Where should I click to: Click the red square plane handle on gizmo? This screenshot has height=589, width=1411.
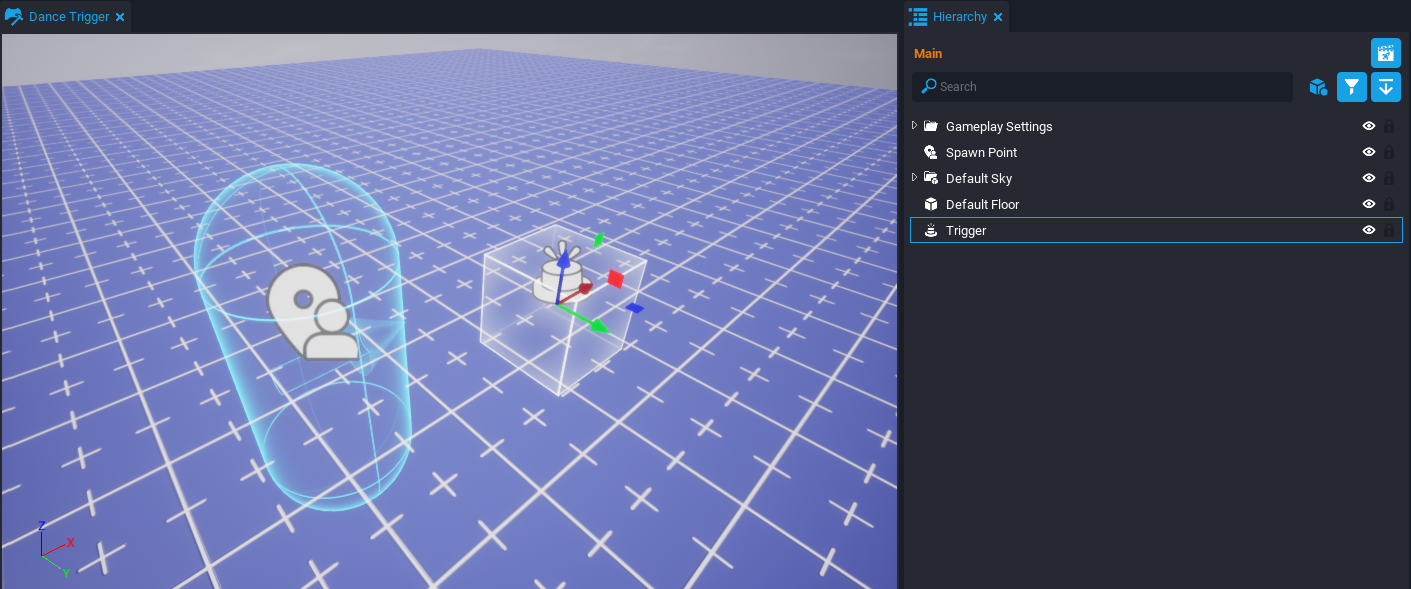point(616,279)
